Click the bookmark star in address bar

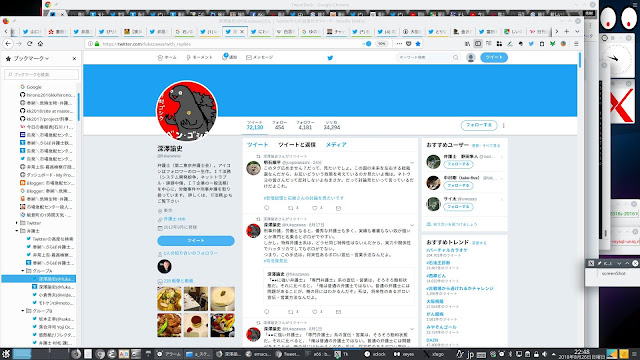click(418, 44)
